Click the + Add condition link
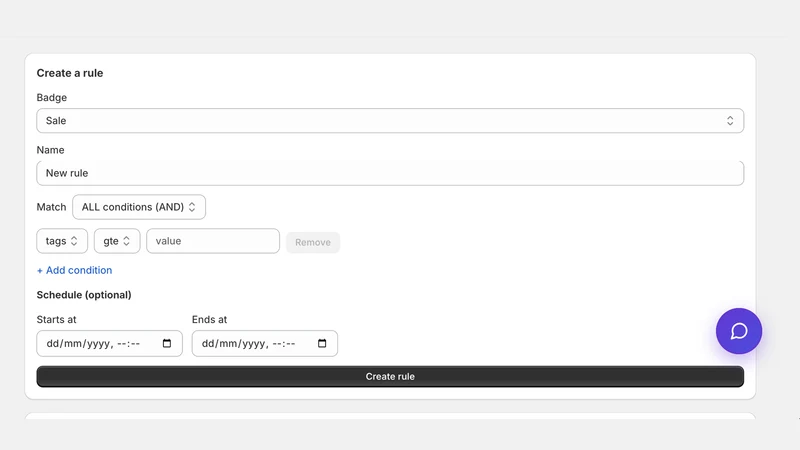 tap(74, 270)
